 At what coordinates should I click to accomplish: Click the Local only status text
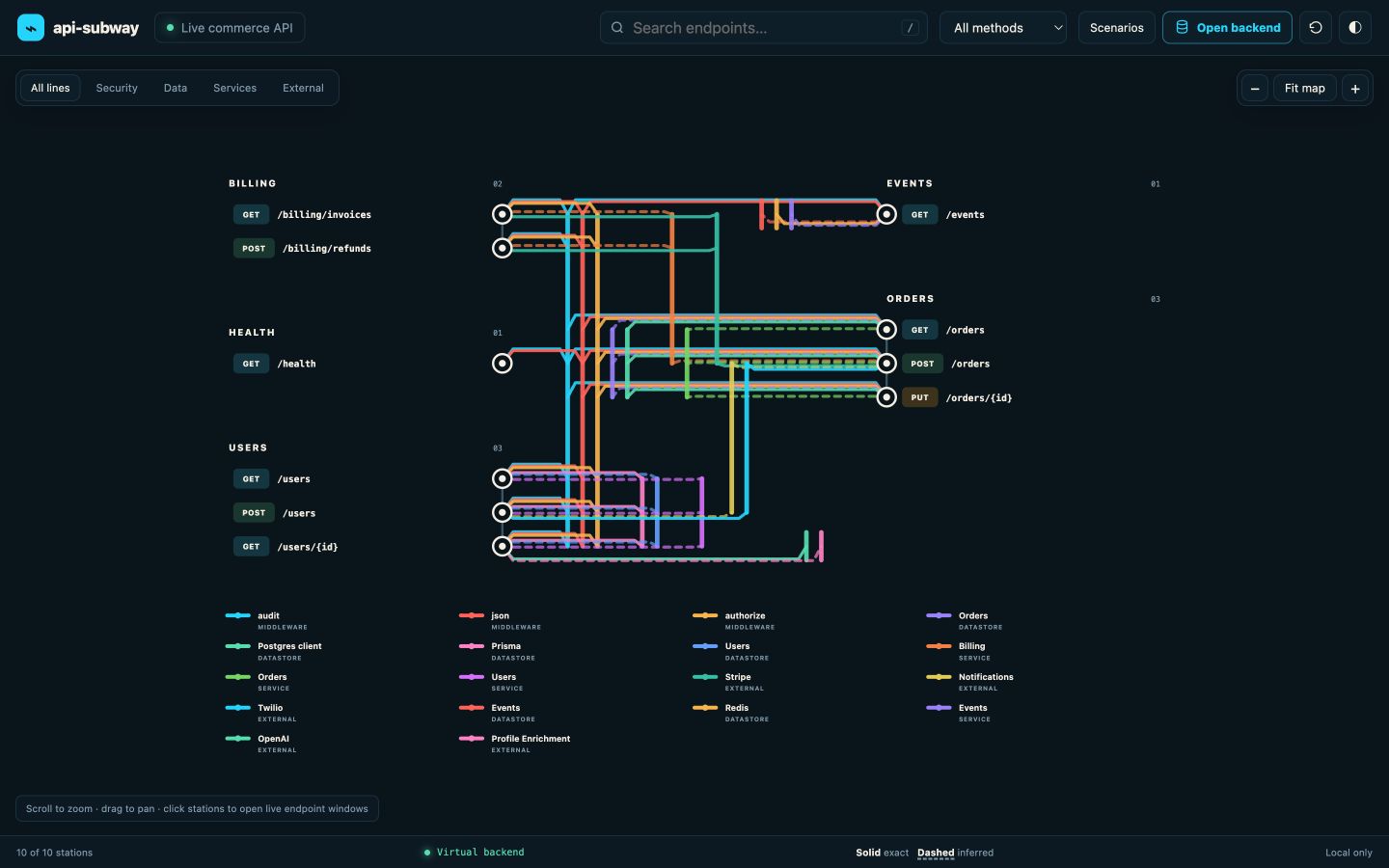pyautogui.click(x=1348, y=853)
